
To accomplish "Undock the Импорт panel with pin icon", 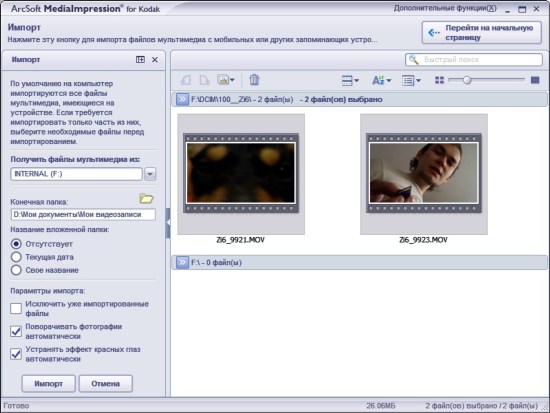I will click(x=140, y=60).
